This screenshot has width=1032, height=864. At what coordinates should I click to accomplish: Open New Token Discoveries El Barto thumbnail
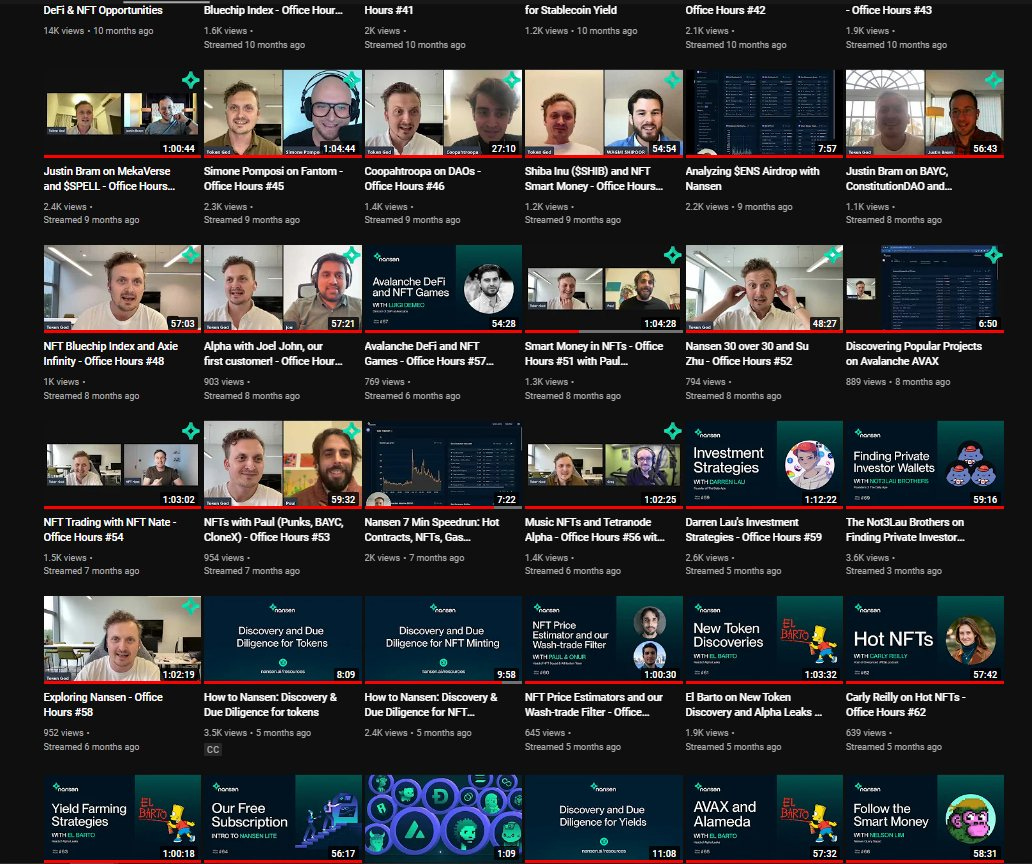click(764, 639)
